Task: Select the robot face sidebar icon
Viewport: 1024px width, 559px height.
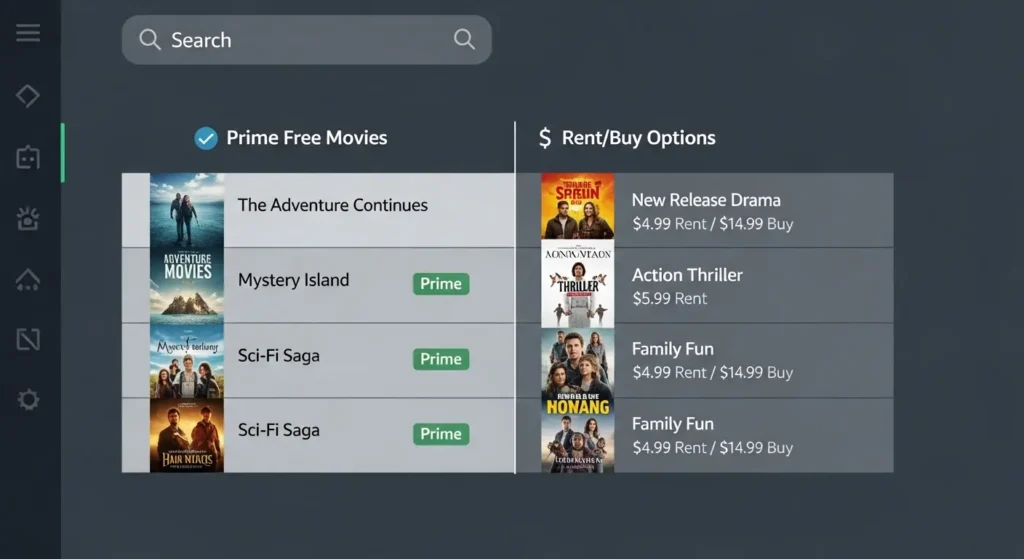Action: [x=28, y=157]
